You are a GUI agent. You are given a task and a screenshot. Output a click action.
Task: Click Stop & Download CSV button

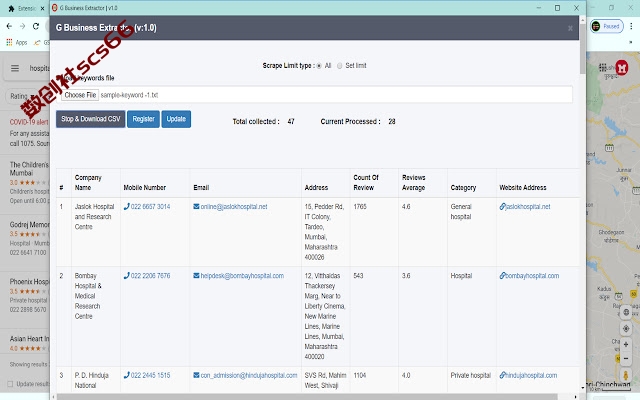pyautogui.click(x=91, y=119)
